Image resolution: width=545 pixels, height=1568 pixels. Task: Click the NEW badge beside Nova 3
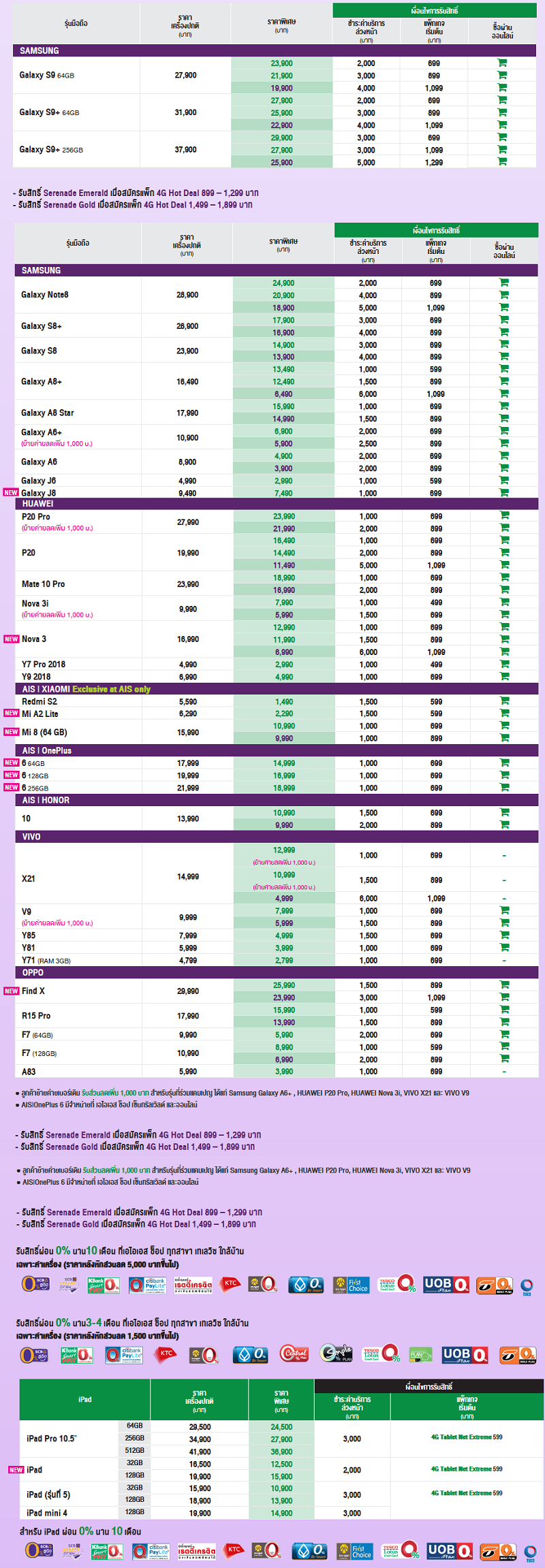[x=11, y=639]
